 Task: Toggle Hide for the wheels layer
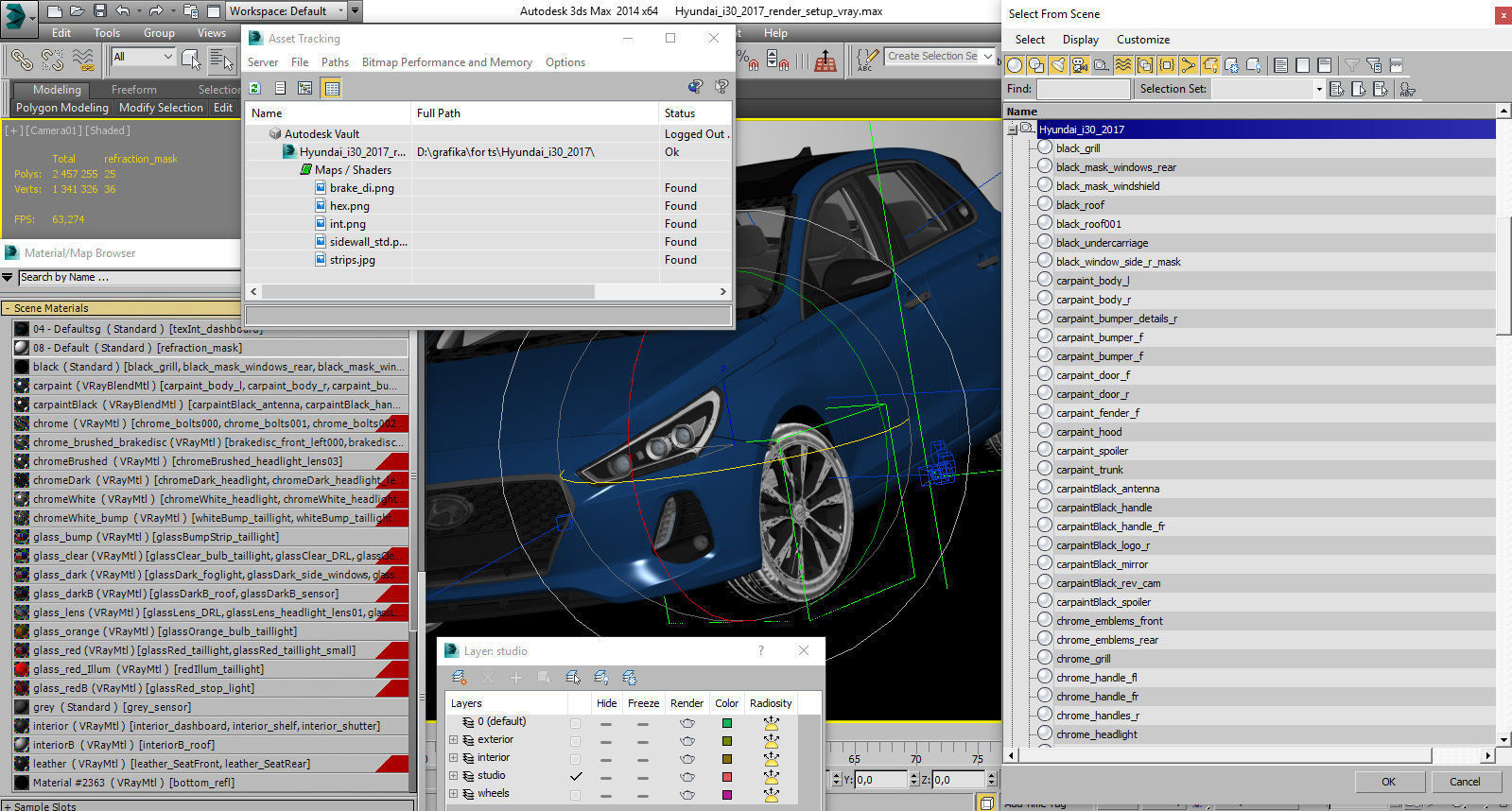606,796
